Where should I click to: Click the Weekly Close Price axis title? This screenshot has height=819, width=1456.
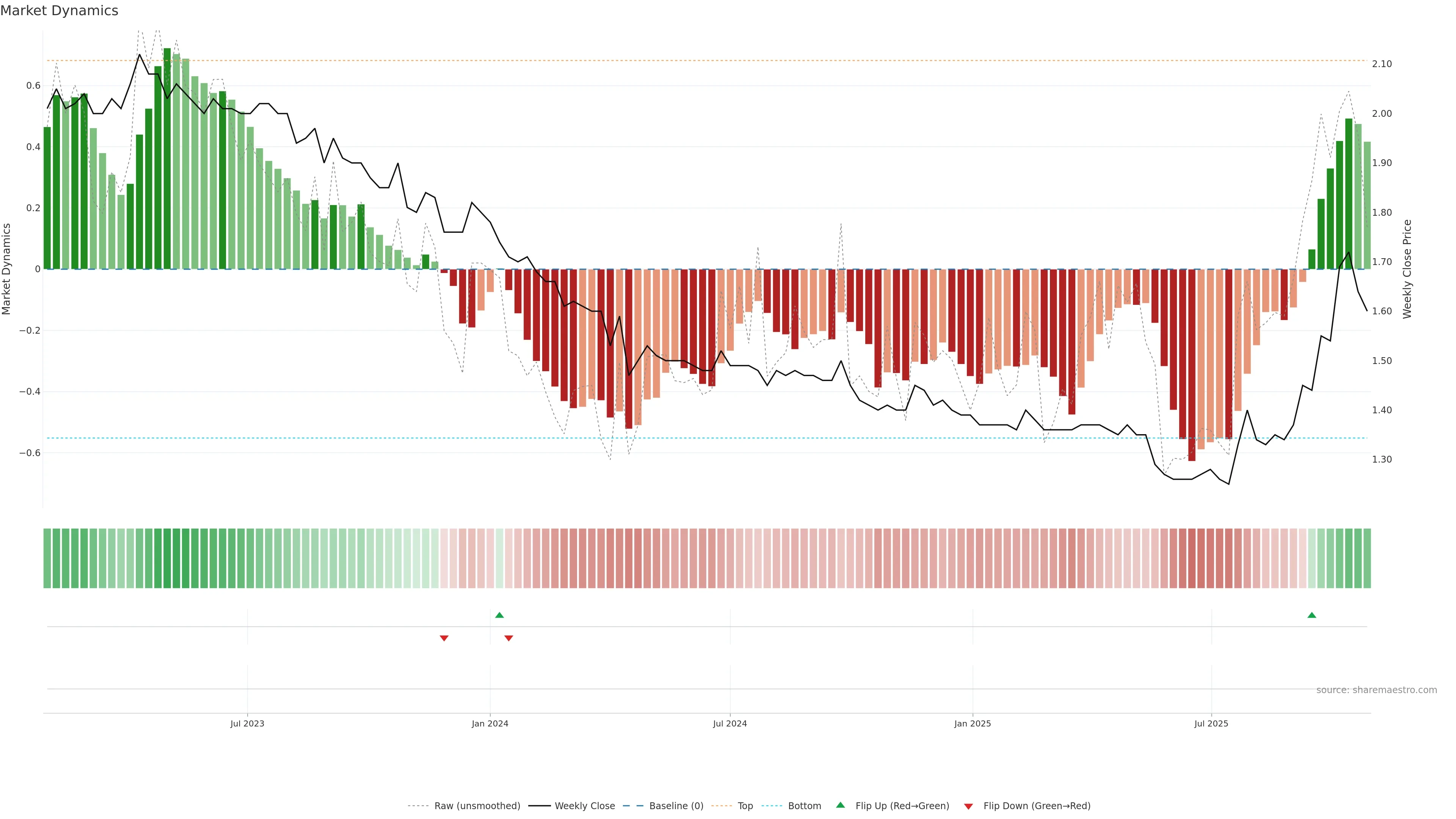[x=1407, y=269]
